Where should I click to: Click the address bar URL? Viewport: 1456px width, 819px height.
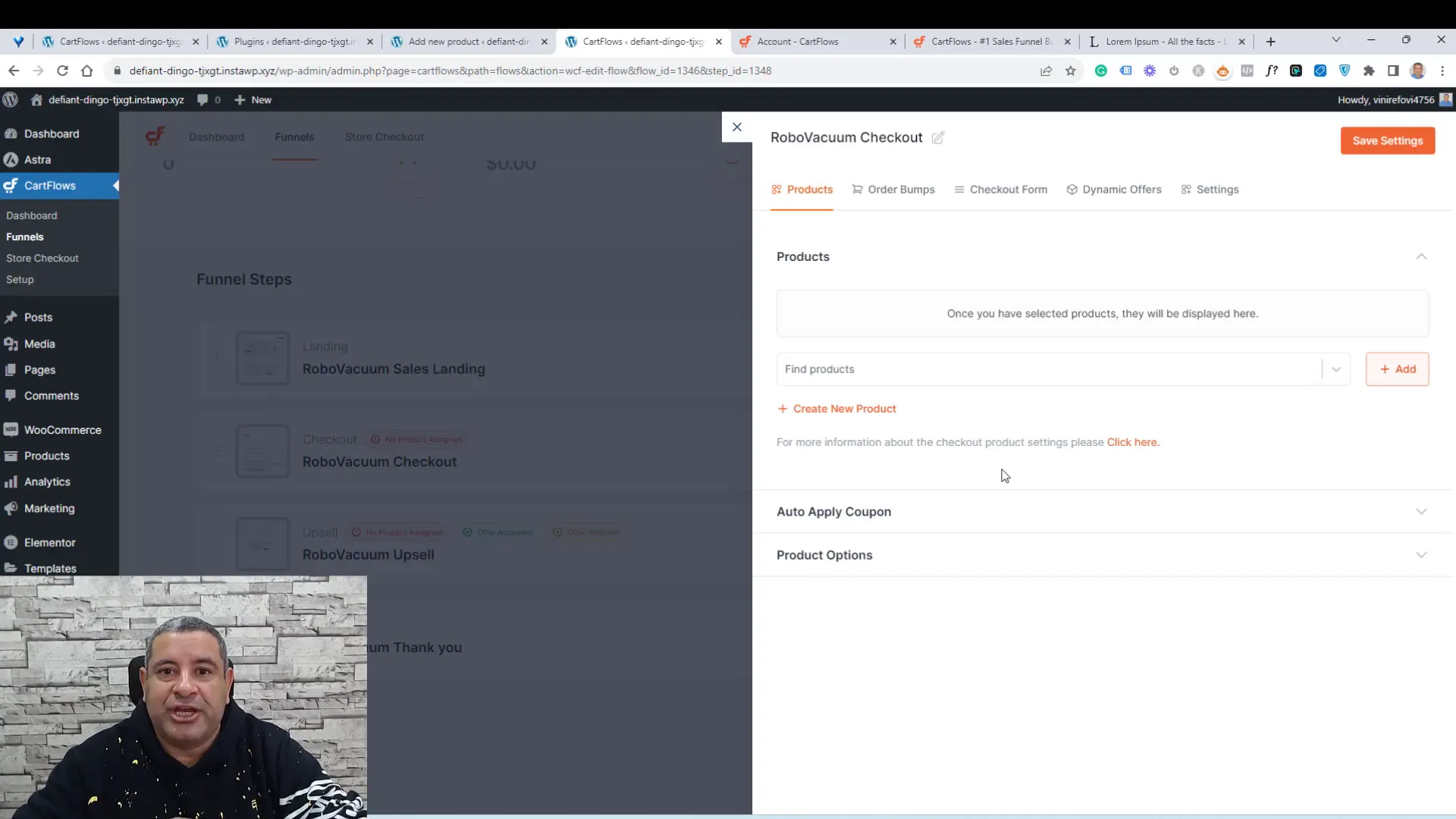450,71
